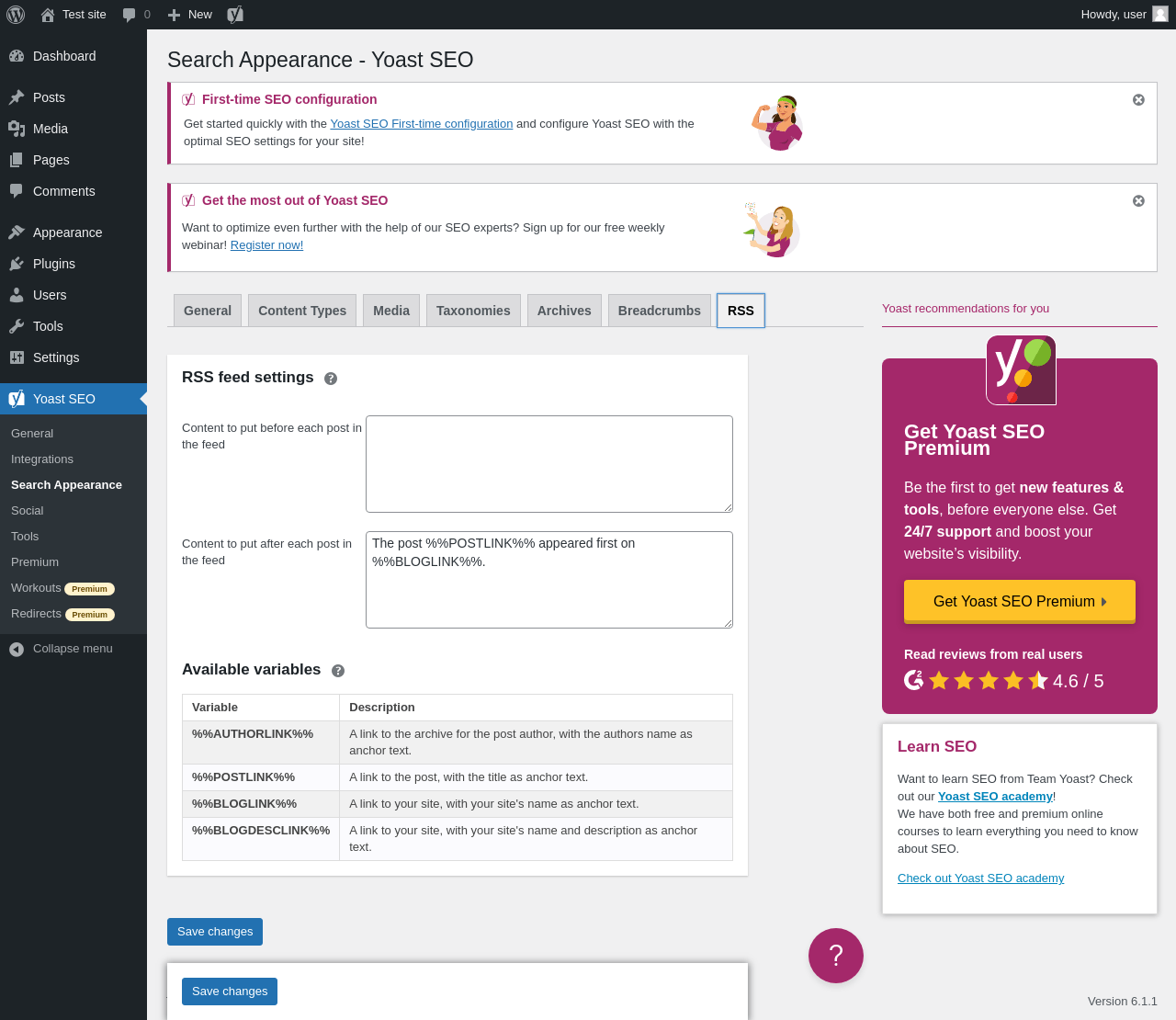Image resolution: width=1176 pixels, height=1020 pixels.
Task: Focus the before-each-post content textarea
Action: pos(549,464)
